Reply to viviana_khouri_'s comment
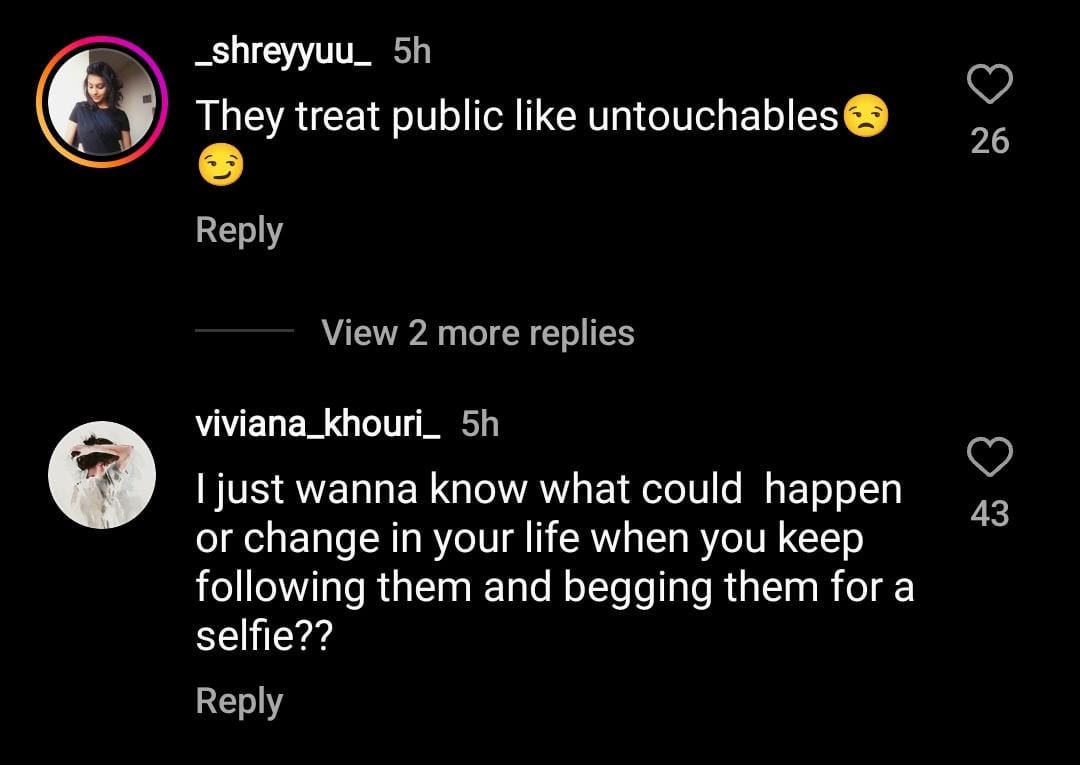The width and height of the screenshot is (1080, 765). (x=239, y=701)
